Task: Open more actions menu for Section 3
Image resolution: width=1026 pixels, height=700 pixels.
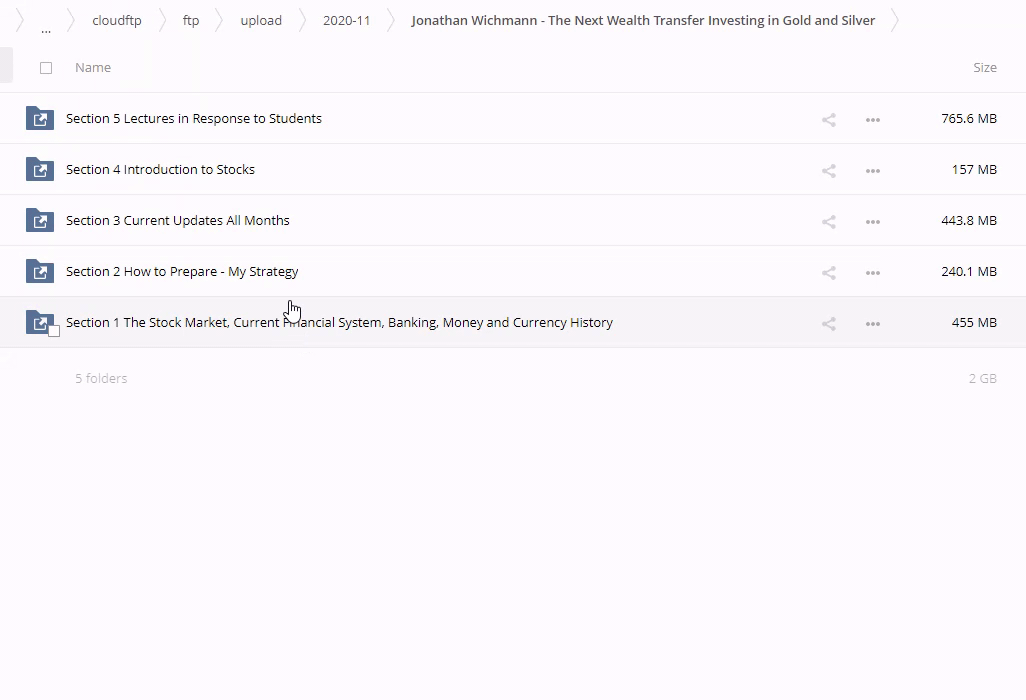Action: point(872,221)
